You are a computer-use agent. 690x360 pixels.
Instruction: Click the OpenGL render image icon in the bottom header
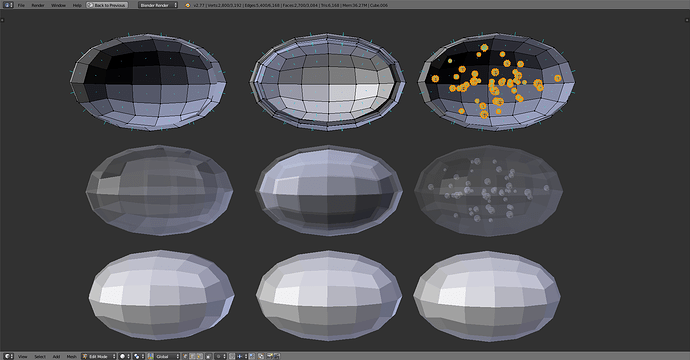pyautogui.click(x=270, y=356)
